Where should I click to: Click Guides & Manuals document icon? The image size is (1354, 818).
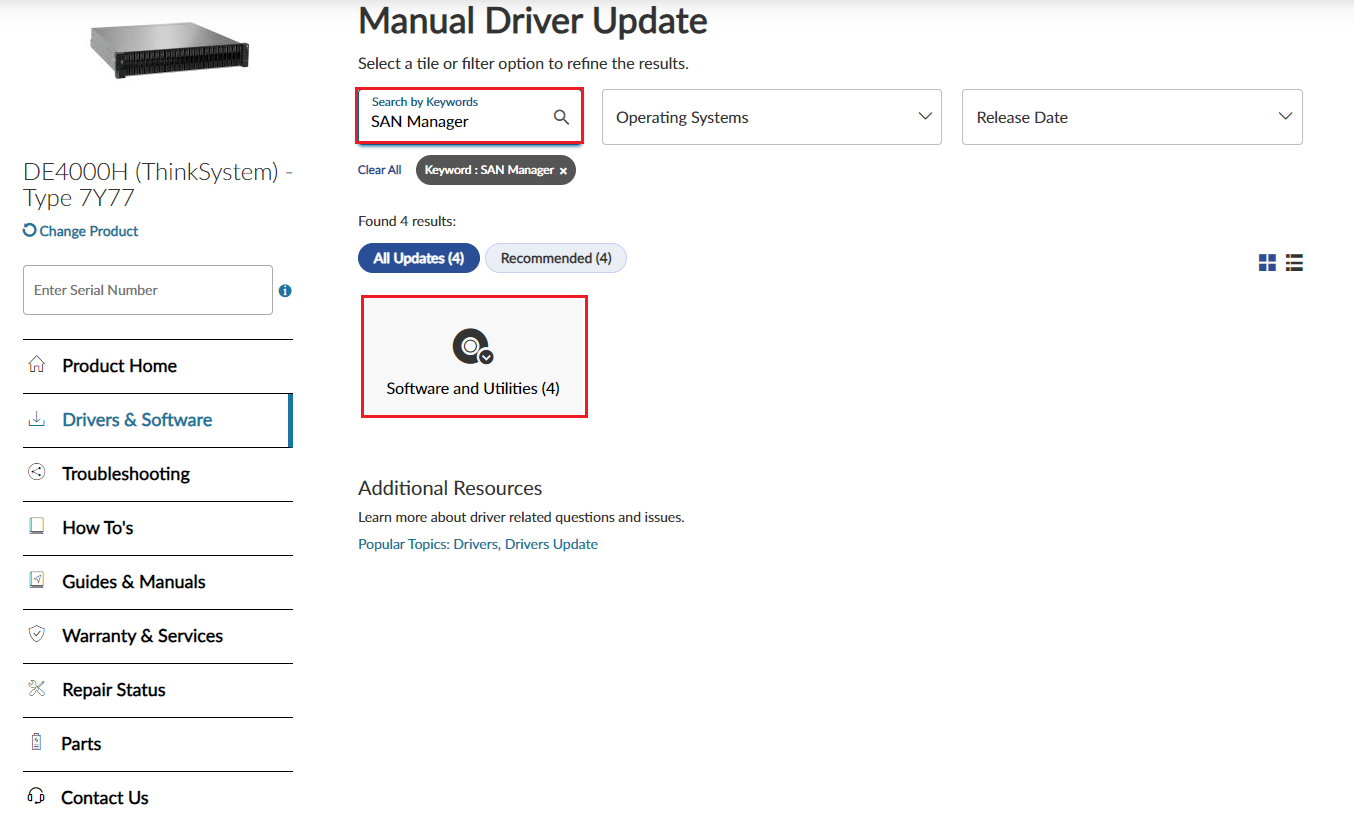[37, 580]
